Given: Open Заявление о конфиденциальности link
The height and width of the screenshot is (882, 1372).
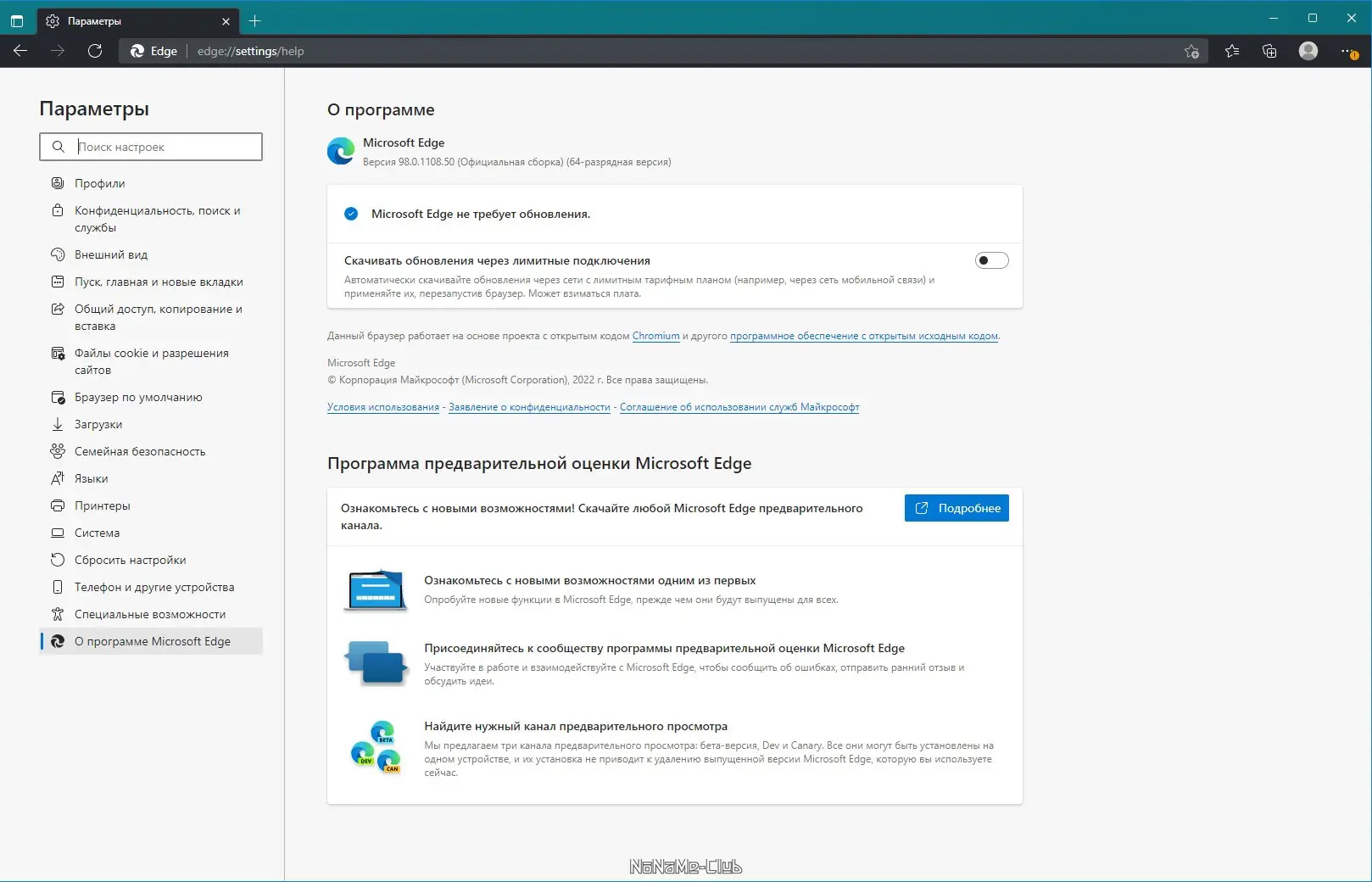Looking at the screenshot, I should (529, 407).
